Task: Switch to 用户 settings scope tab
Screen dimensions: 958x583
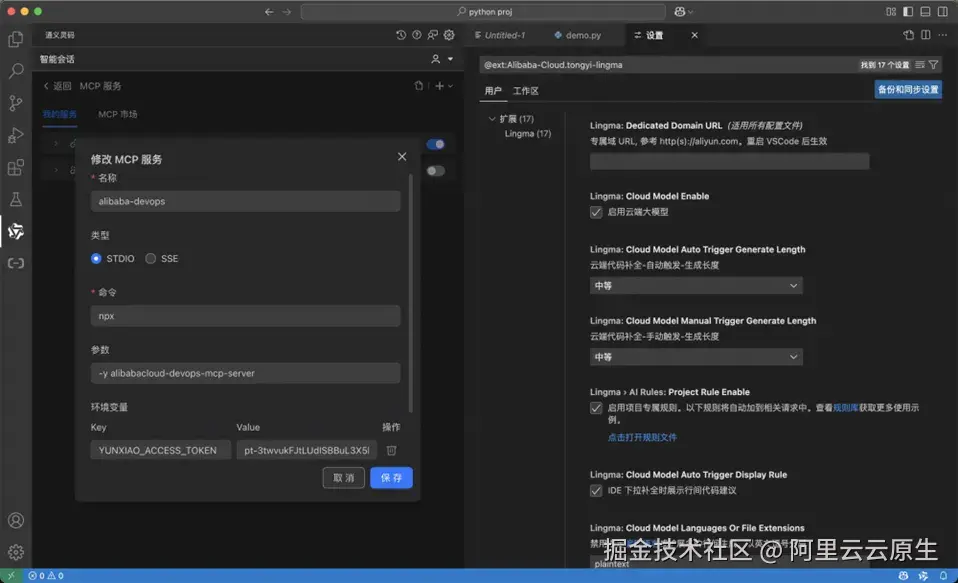Action: tap(493, 91)
